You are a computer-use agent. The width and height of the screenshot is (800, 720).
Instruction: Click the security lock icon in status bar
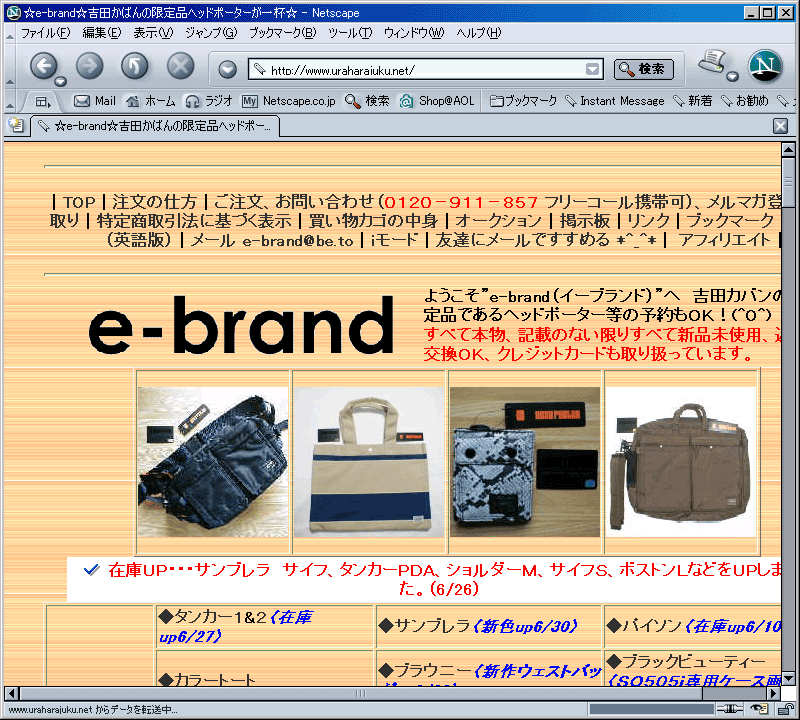click(785, 709)
